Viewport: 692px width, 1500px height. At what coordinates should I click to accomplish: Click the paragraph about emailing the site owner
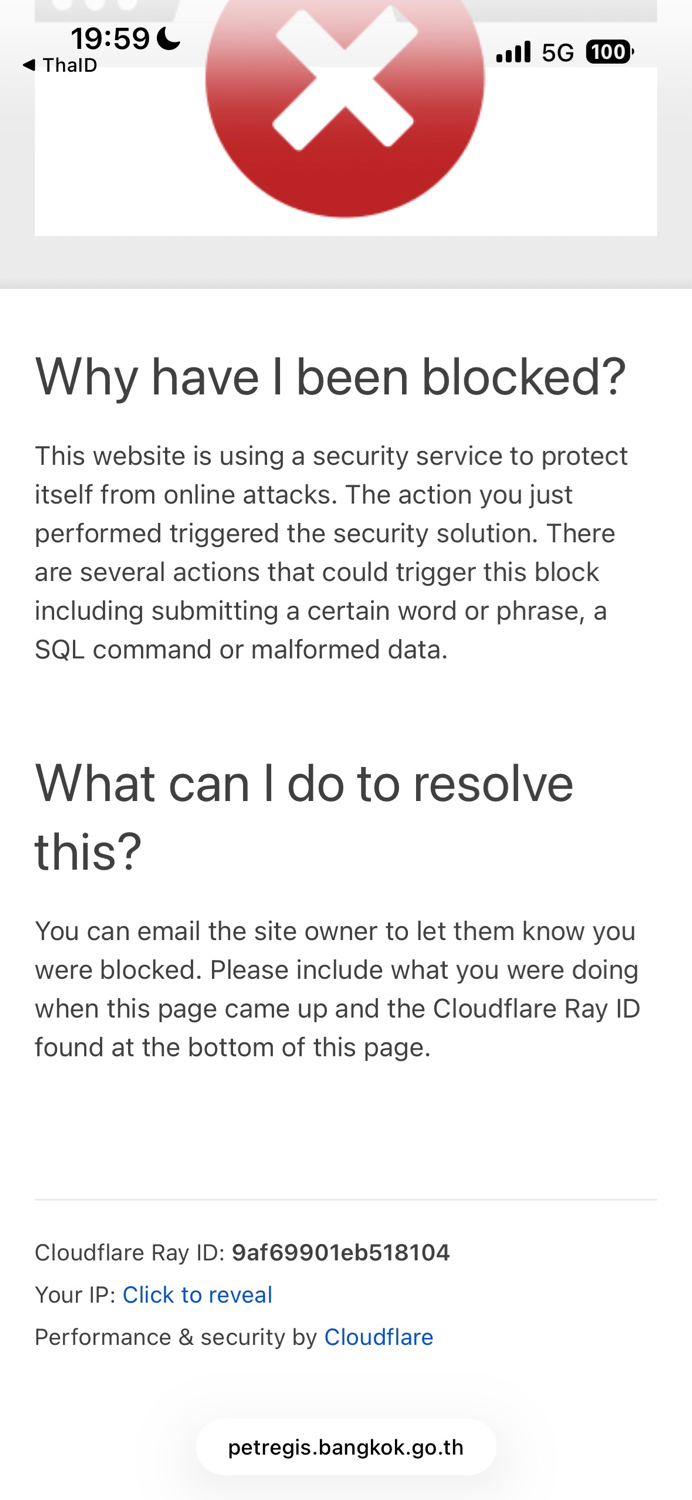[337, 989]
